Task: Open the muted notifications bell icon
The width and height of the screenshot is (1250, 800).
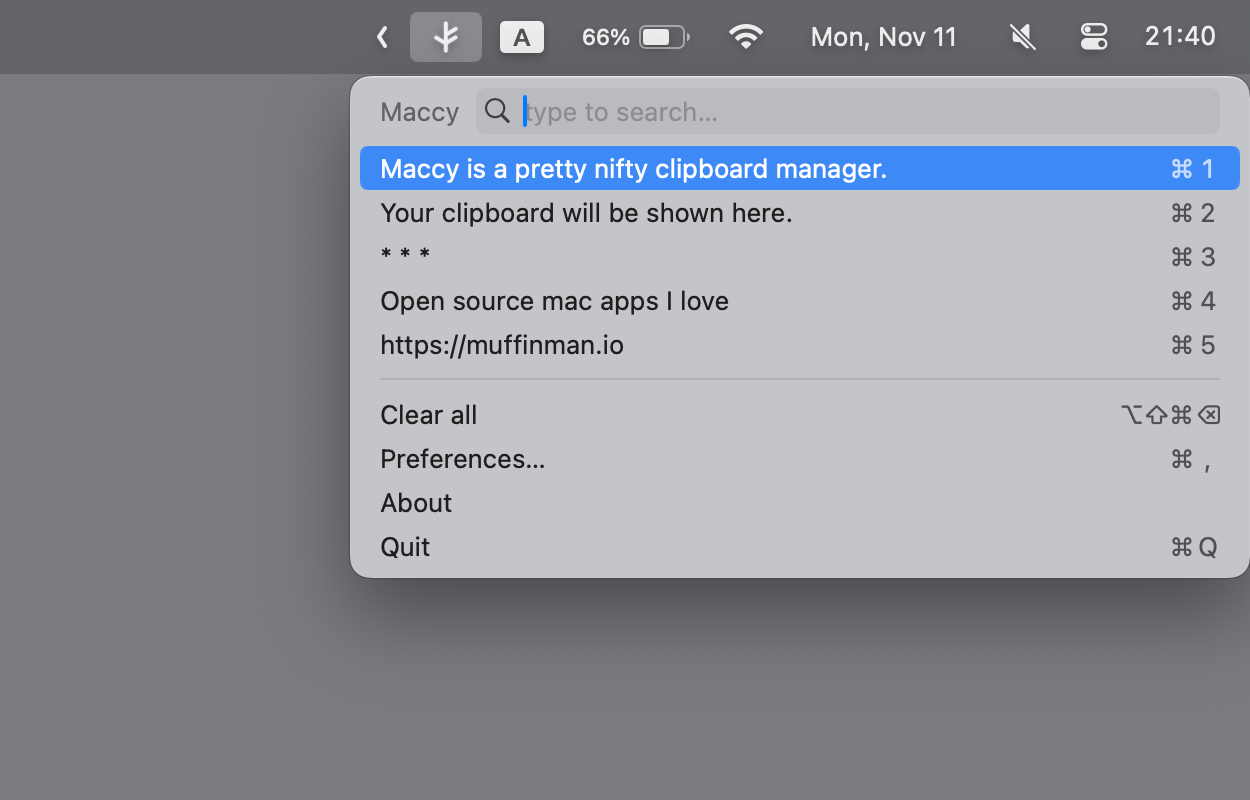Action: click(x=1022, y=38)
